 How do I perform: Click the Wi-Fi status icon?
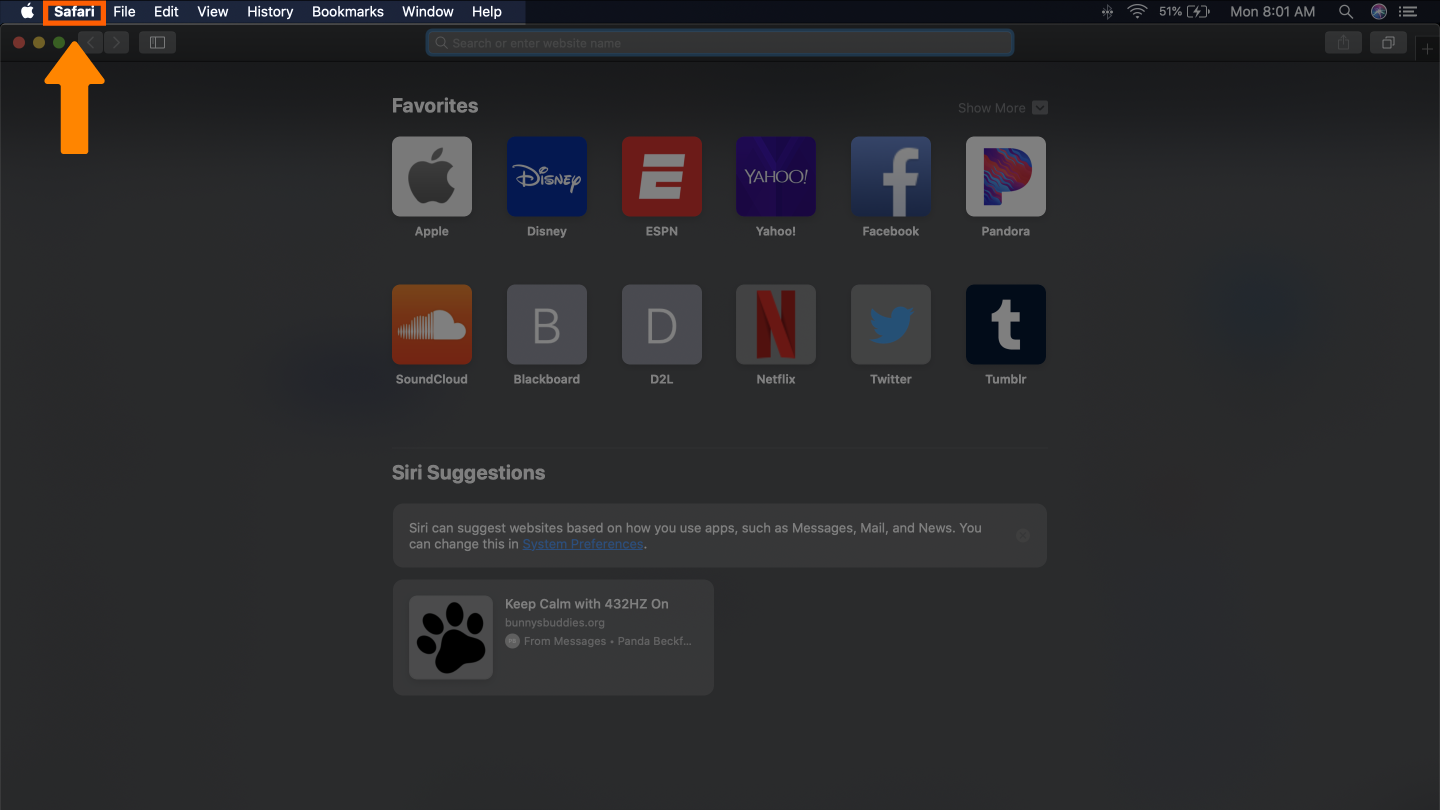1137,12
